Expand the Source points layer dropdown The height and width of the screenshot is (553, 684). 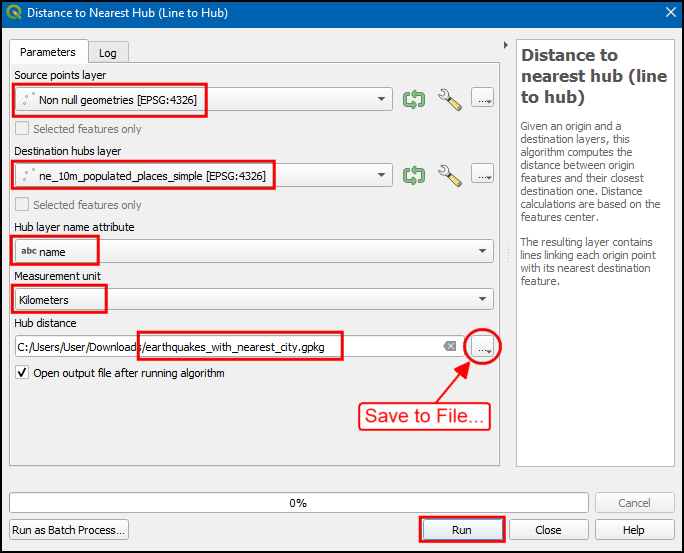tap(384, 99)
